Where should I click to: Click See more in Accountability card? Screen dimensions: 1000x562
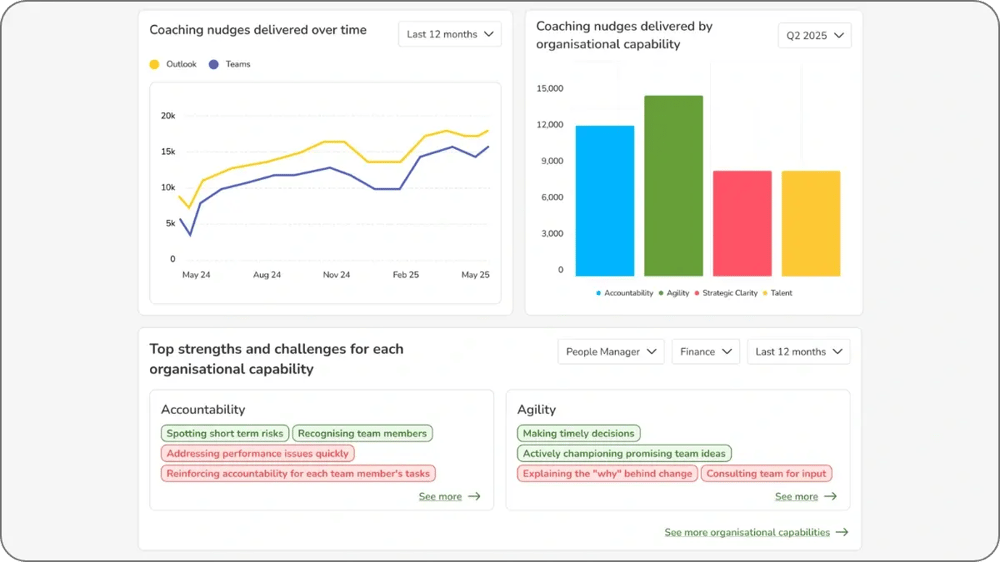[x=449, y=496]
